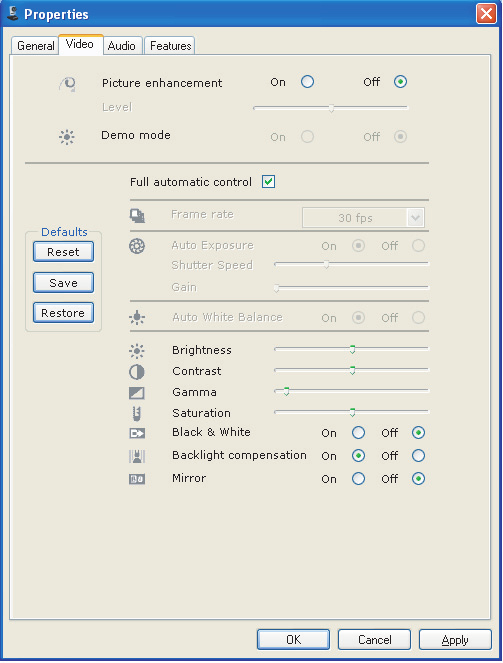This screenshot has height=663, width=503.
Task: Set Mirror to On
Action: click(358, 479)
